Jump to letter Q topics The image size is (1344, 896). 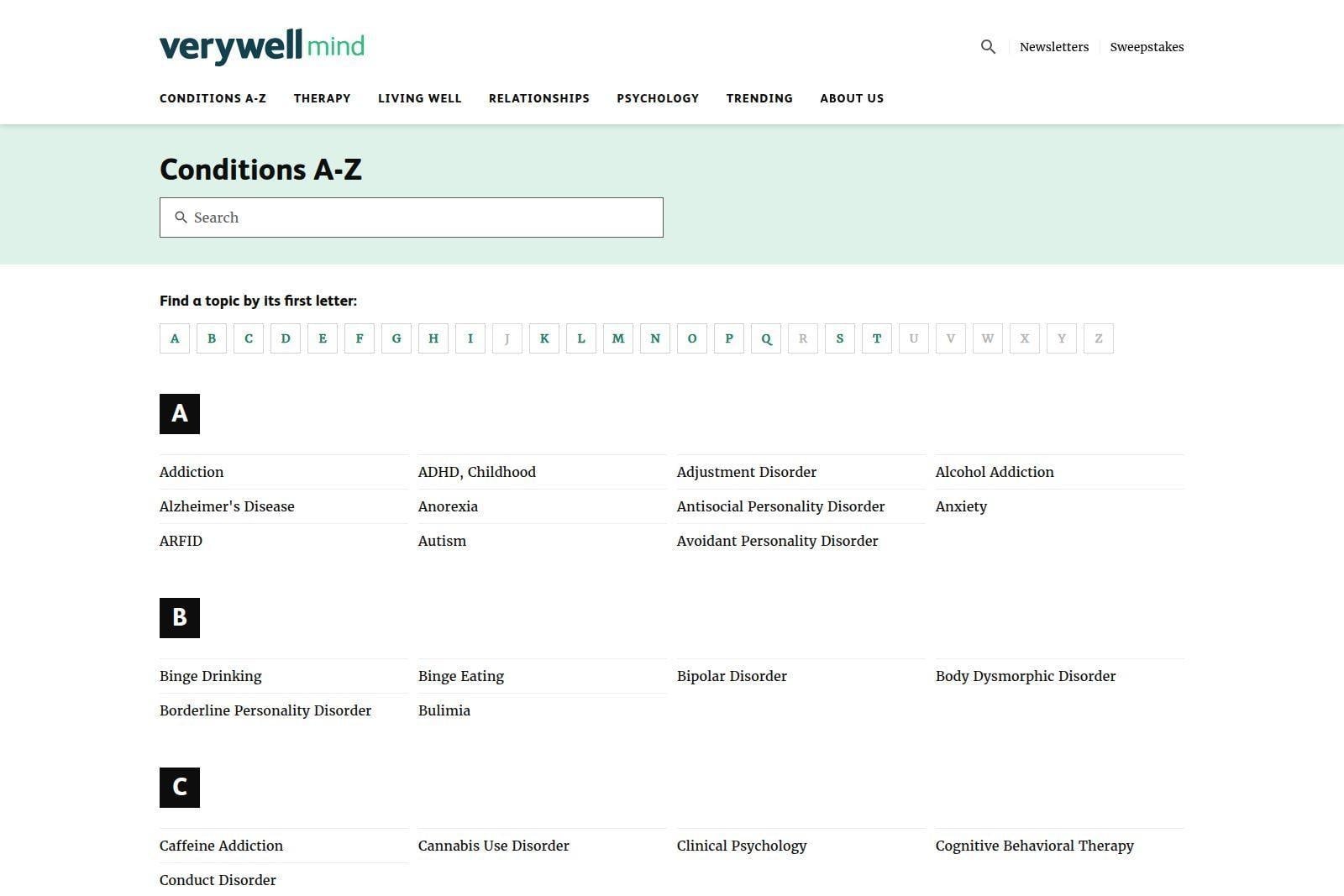coord(766,338)
